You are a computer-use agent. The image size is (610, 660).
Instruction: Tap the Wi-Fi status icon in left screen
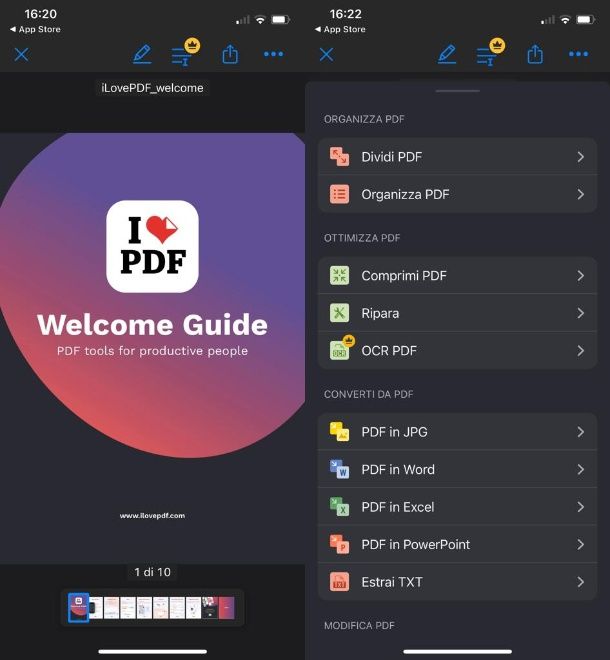pos(261,19)
